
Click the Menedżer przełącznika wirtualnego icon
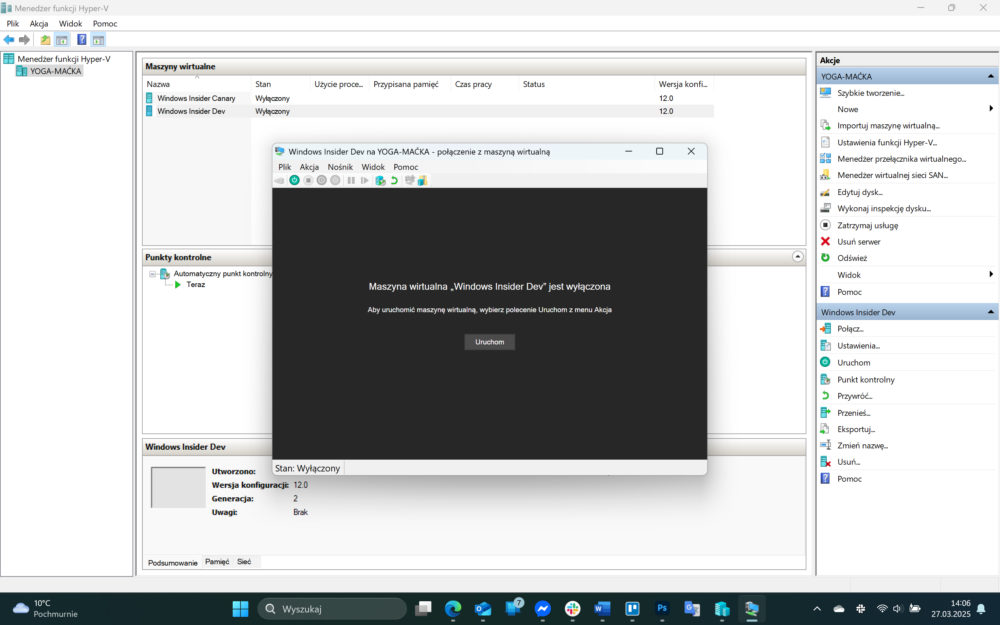[825, 158]
